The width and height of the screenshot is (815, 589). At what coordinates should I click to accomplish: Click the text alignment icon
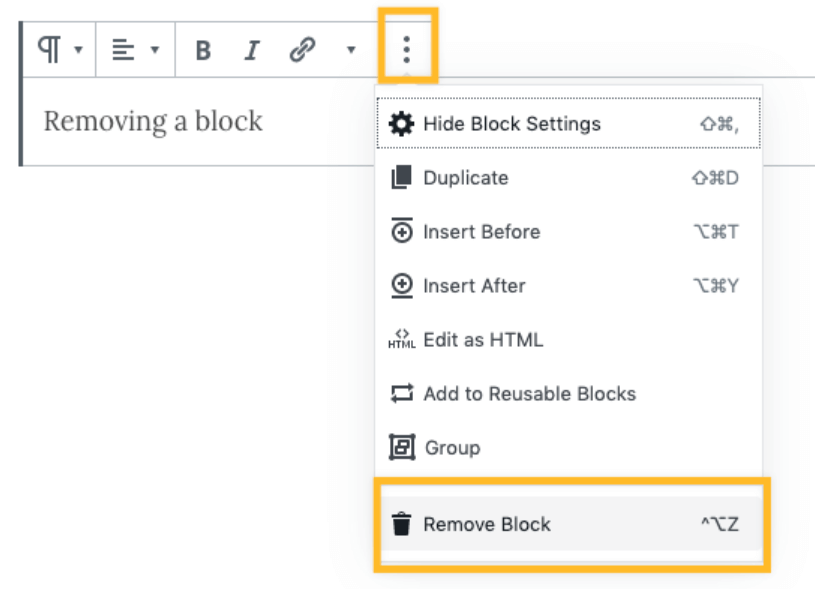pos(123,50)
